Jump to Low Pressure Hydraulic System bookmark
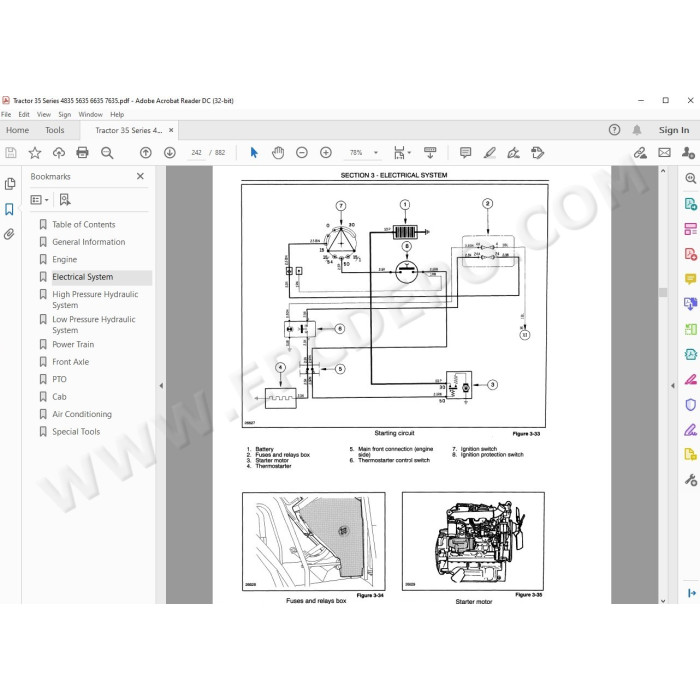Image resolution: width=700 pixels, height=700 pixels. (x=94, y=325)
